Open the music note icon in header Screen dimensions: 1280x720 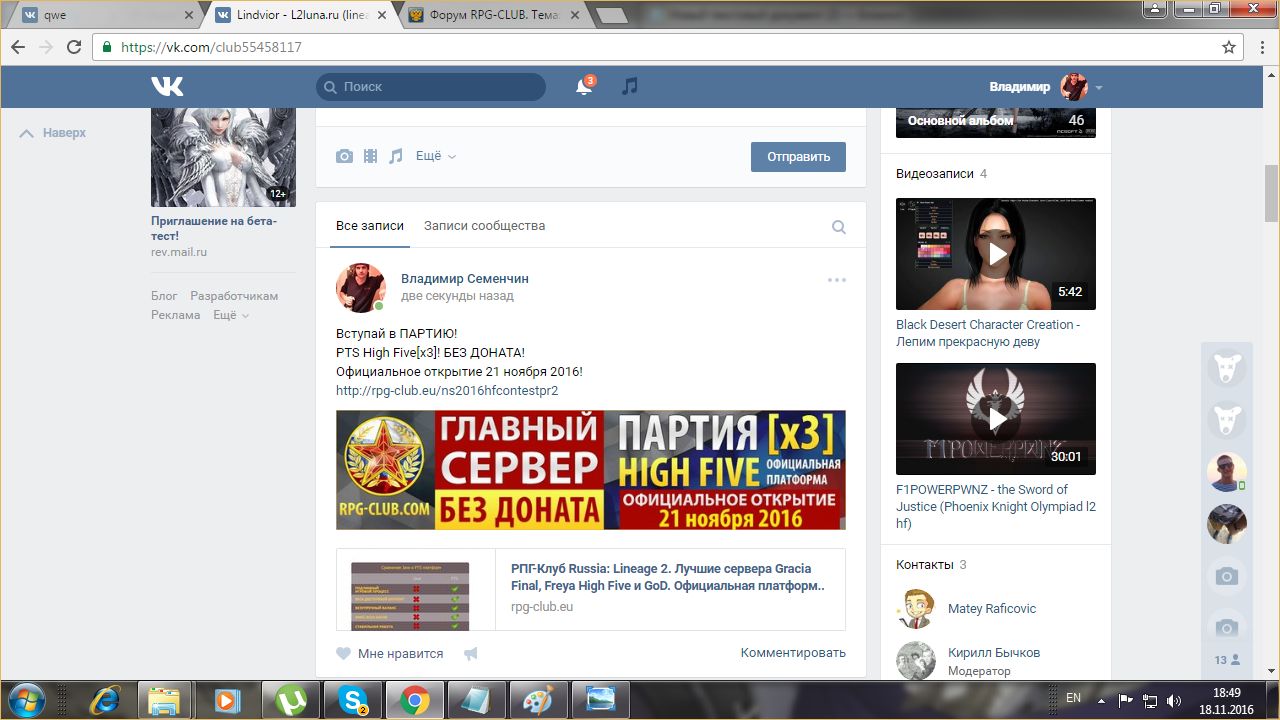tap(629, 86)
